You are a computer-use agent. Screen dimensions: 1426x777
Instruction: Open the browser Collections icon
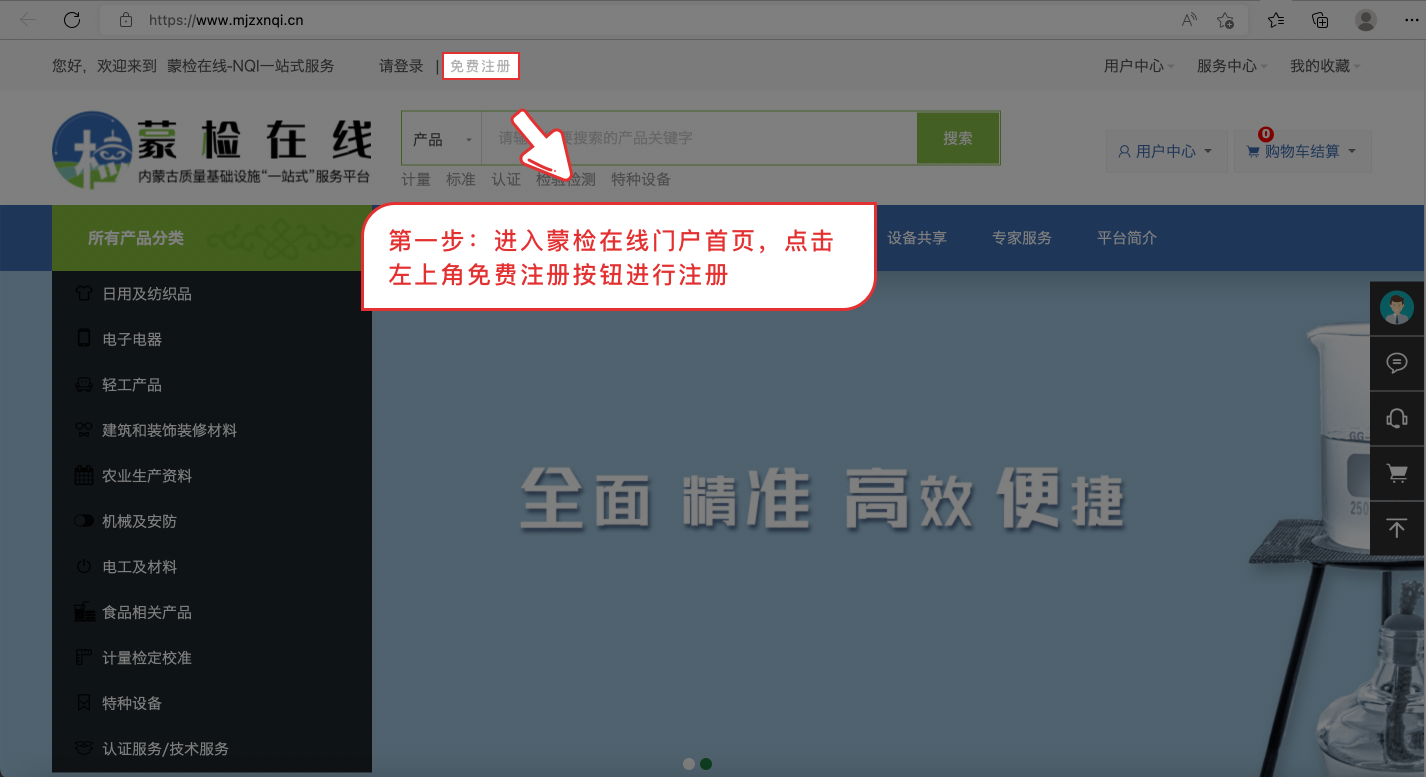(x=1320, y=19)
